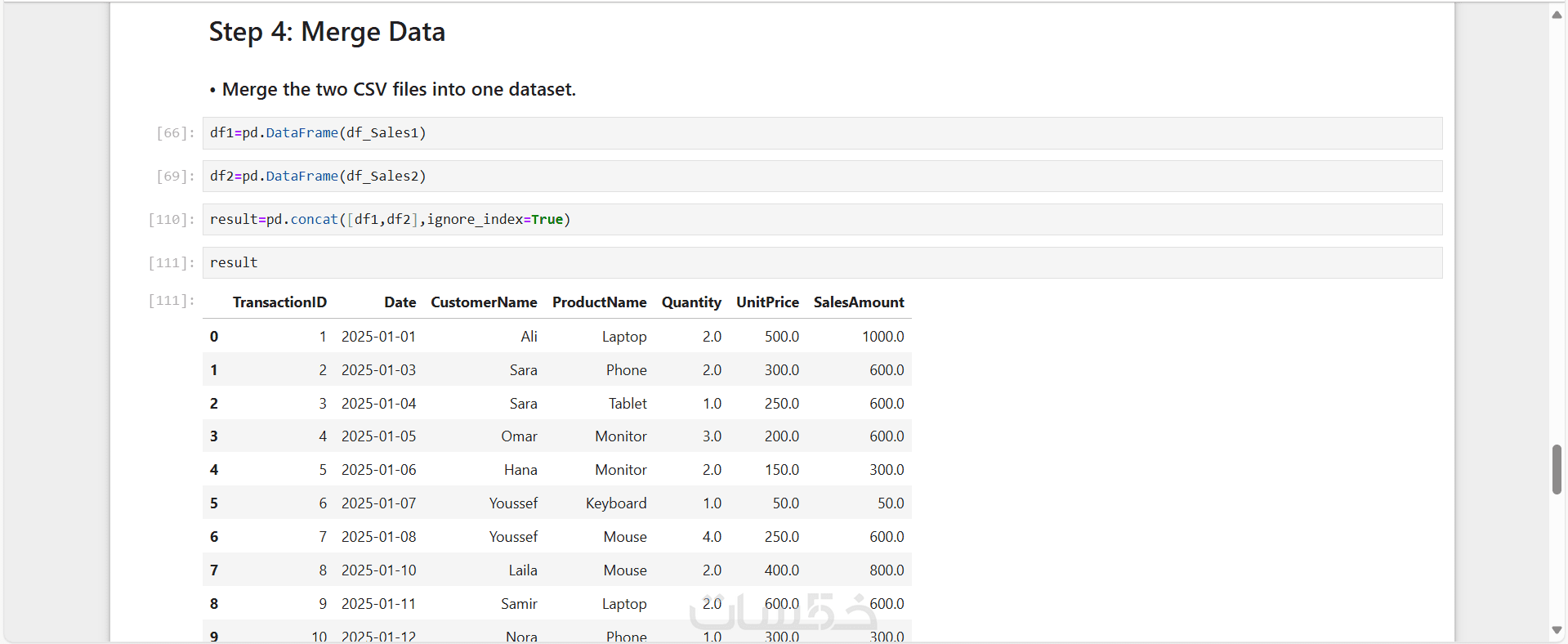1568x644 pixels.
Task: Click the TransactionID column header
Action: pyautogui.click(x=279, y=302)
